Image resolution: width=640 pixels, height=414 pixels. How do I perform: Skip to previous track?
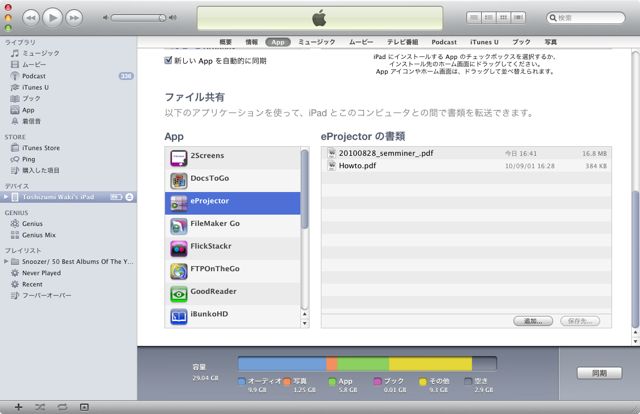[31, 18]
